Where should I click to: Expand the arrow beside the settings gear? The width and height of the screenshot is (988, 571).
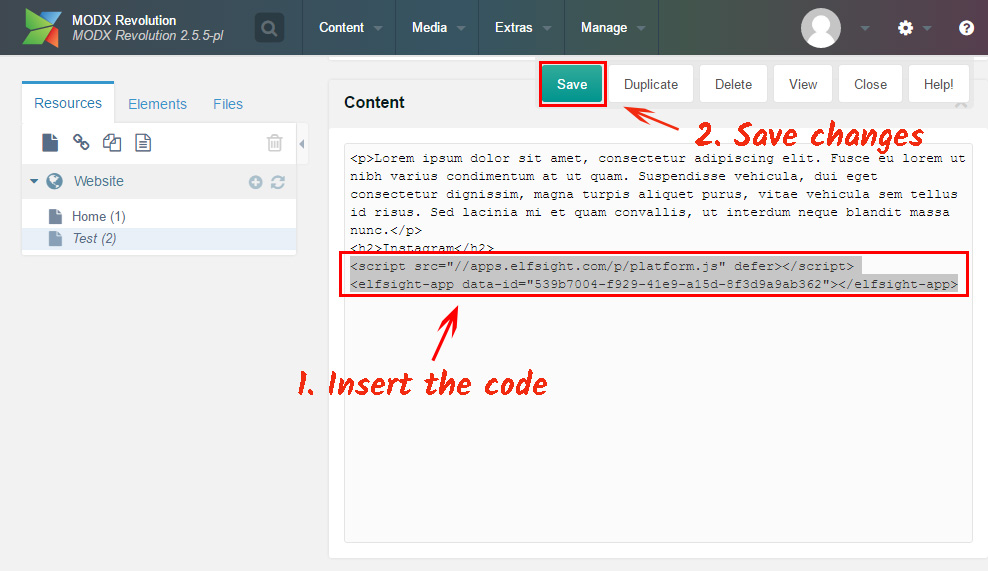[927, 28]
